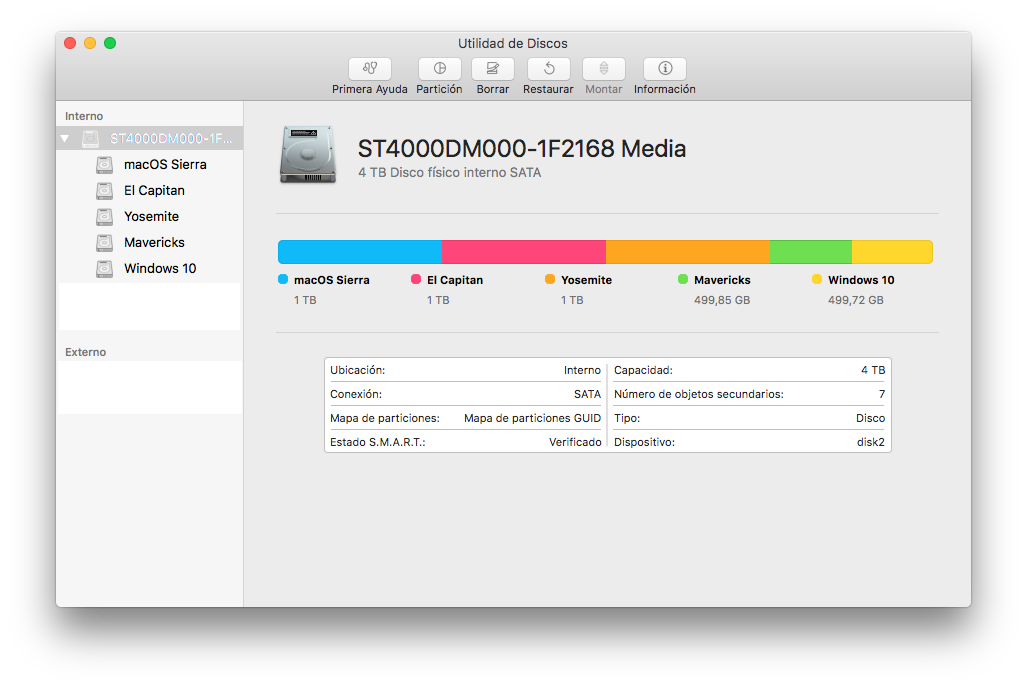Click the Mavericks volume disk icon

104,242
